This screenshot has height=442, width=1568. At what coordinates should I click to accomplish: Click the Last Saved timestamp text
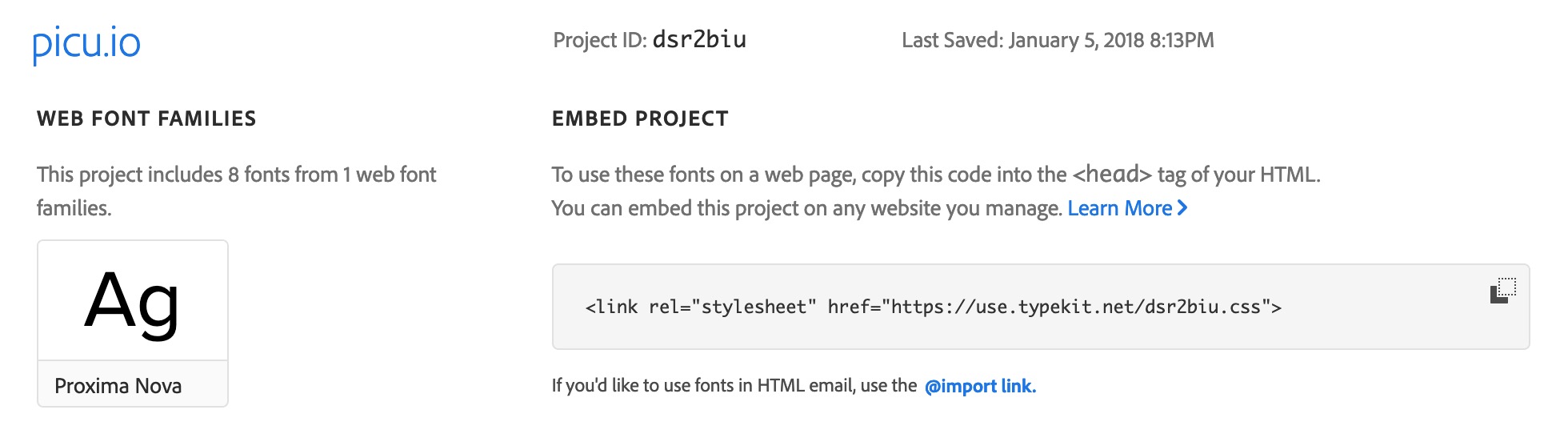(x=1058, y=40)
